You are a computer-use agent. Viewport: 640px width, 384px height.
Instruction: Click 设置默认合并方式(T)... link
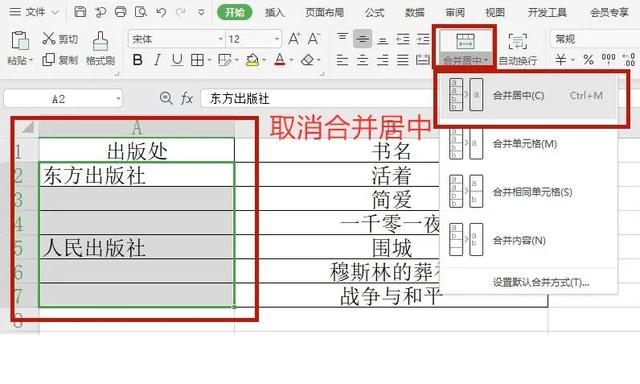[x=540, y=282]
